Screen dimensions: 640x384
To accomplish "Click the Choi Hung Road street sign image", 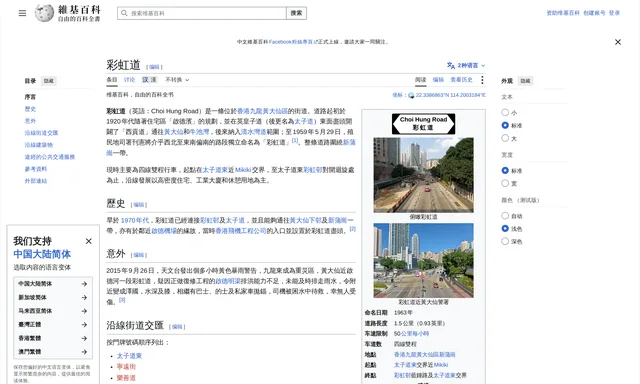I will 424,124.
